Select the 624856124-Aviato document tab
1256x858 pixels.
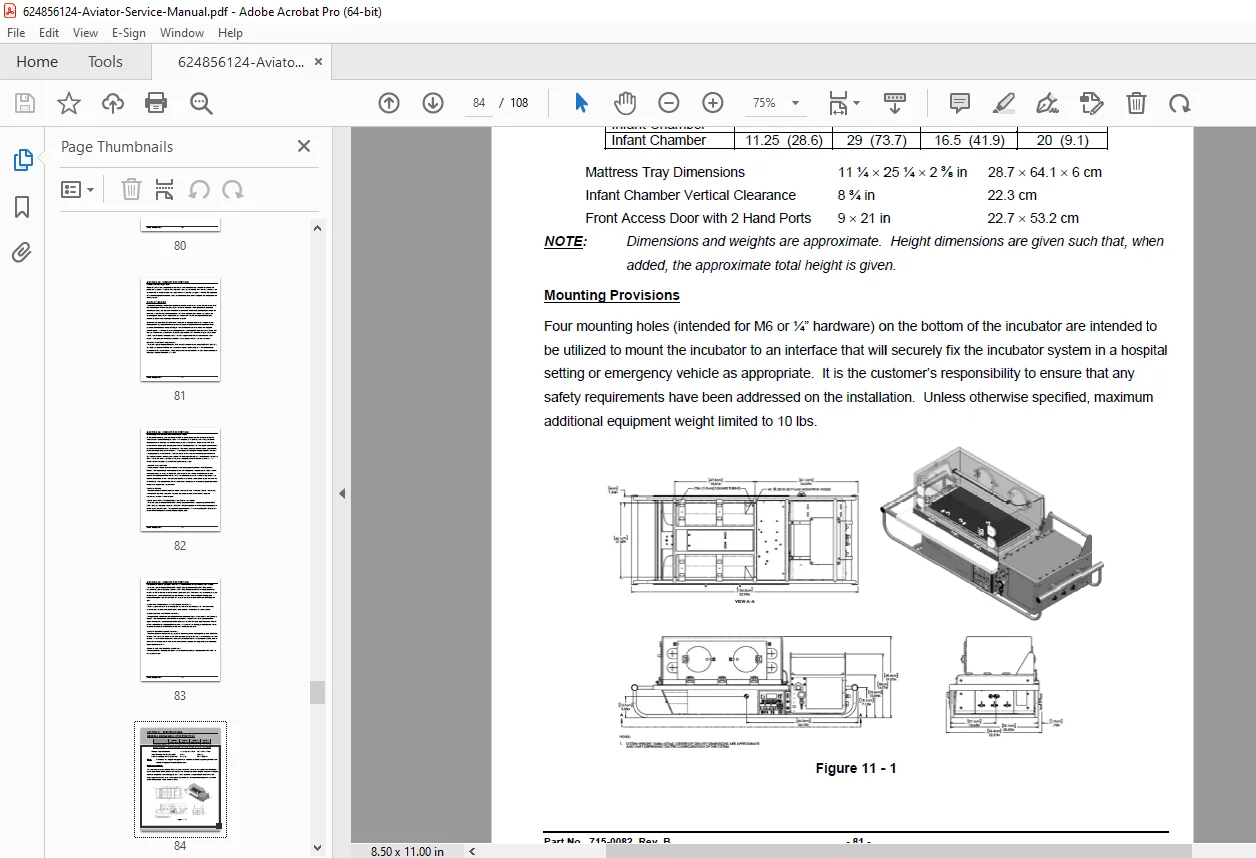click(241, 62)
